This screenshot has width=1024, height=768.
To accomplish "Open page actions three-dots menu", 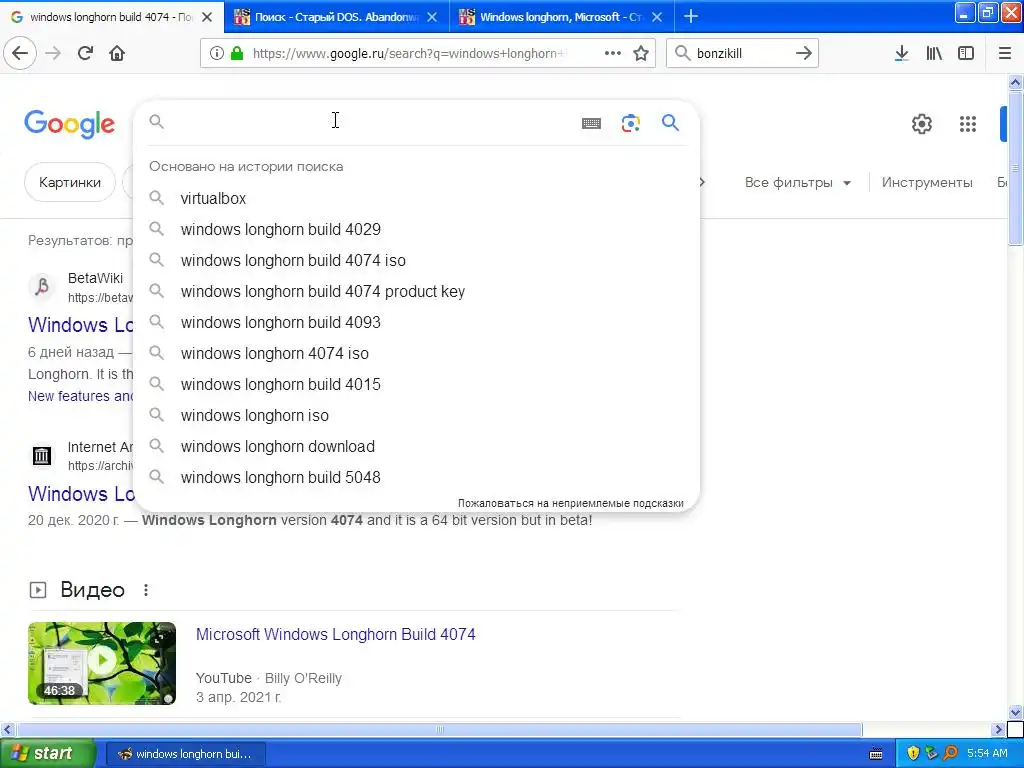I will [612, 53].
